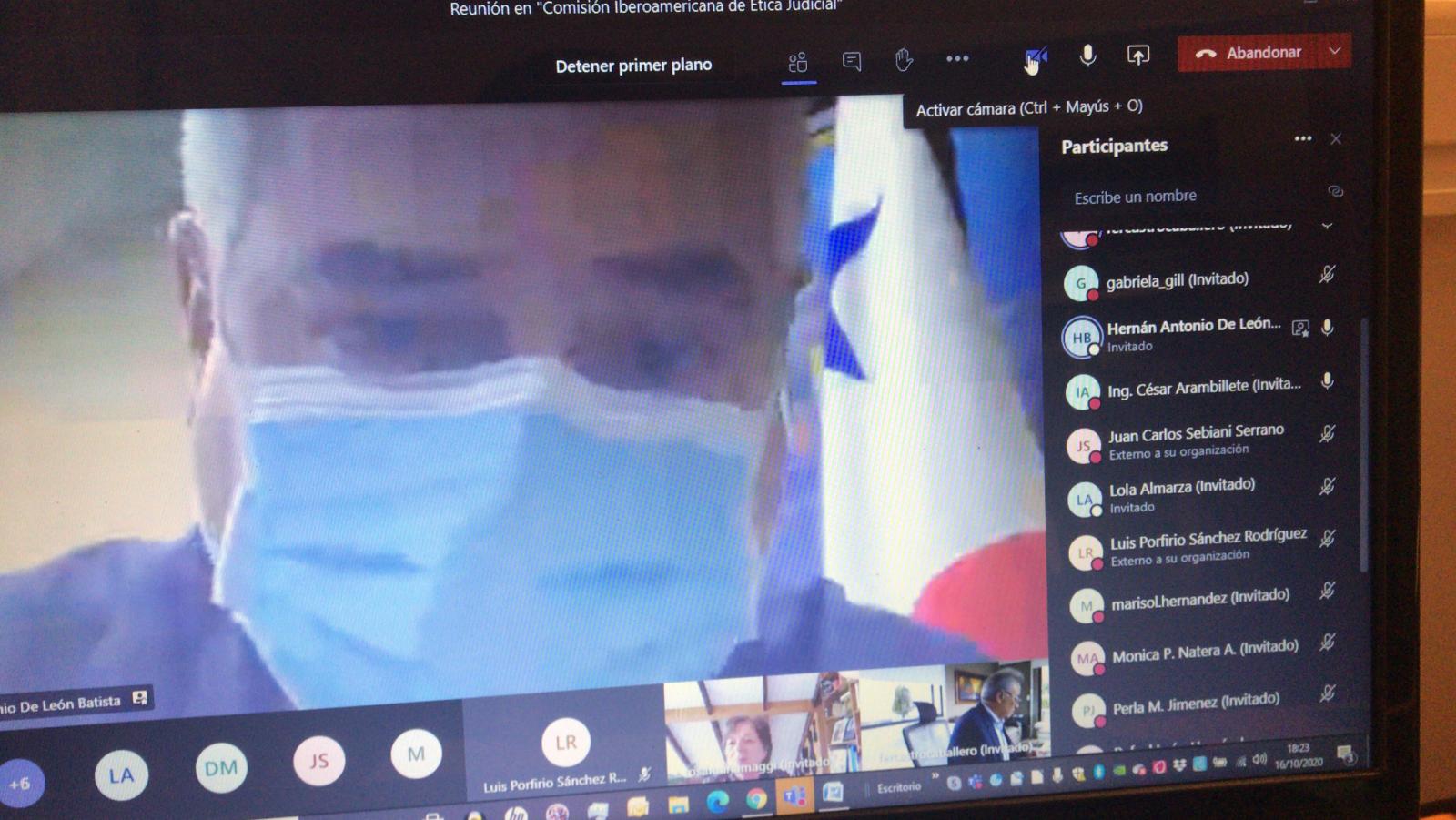Click spotlight icon next to León Batista label
The image size is (1456, 820).
pos(140,698)
